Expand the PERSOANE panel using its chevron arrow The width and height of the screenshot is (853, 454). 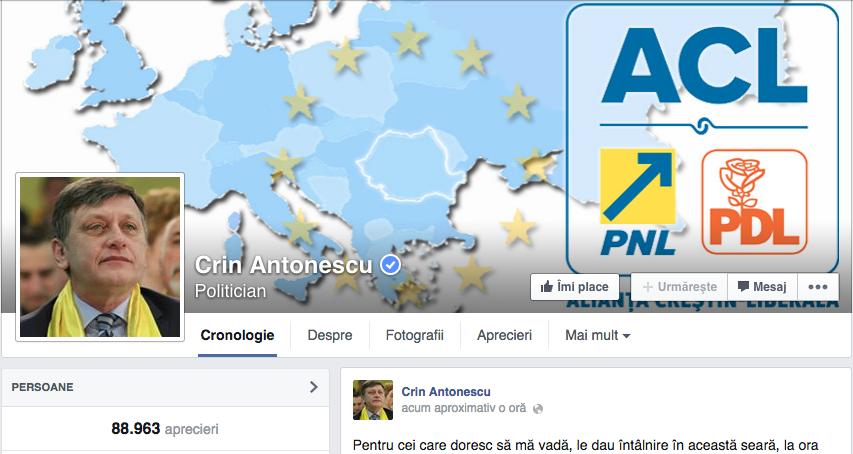pyautogui.click(x=313, y=387)
